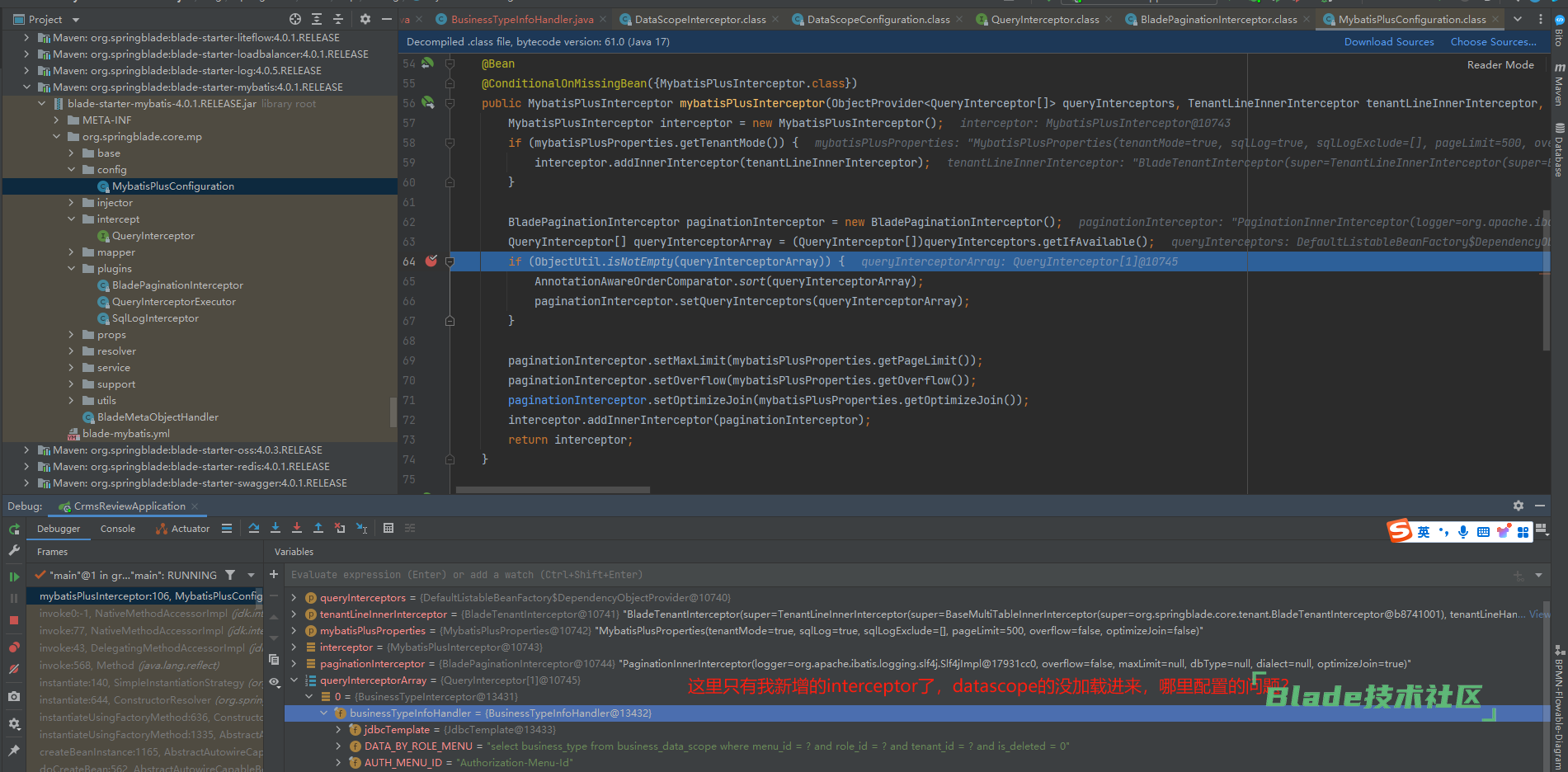
Task: Fold the method at line 56 gutter
Action: 450,103
